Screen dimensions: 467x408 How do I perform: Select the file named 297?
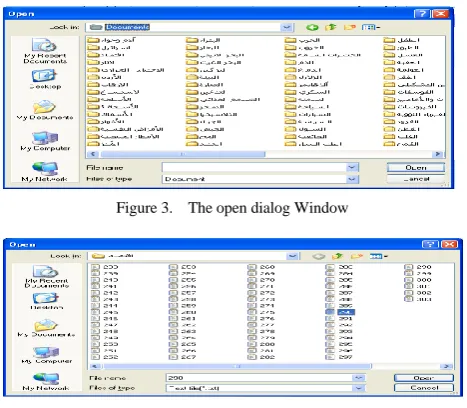(339, 357)
